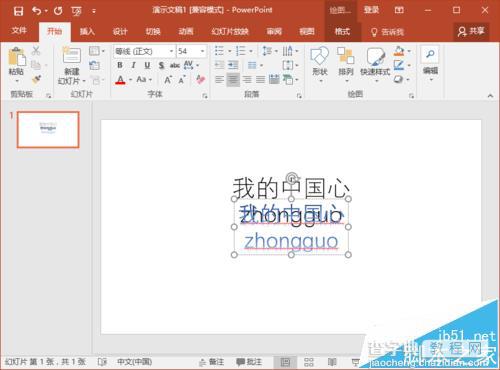Switch to the Transitions tab
The width and height of the screenshot is (500, 370).
[153, 31]
